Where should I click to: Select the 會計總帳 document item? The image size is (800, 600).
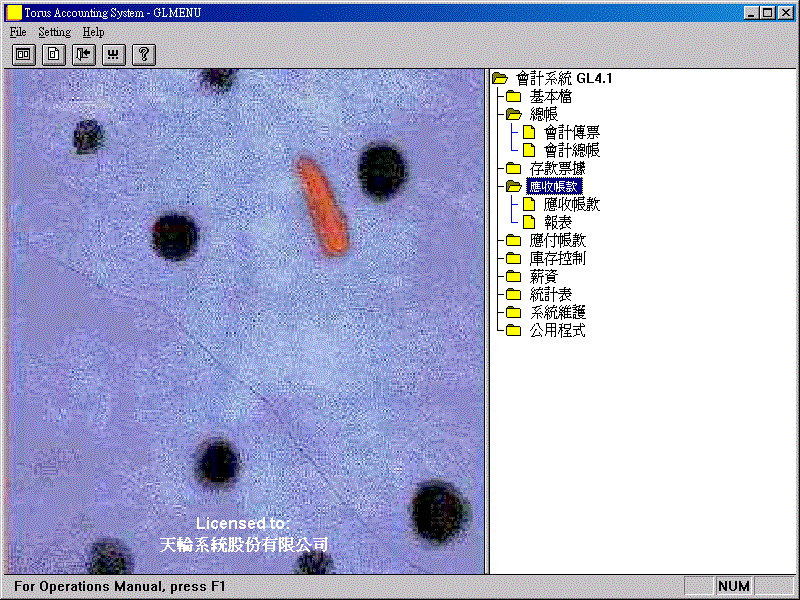coord(571,151)
